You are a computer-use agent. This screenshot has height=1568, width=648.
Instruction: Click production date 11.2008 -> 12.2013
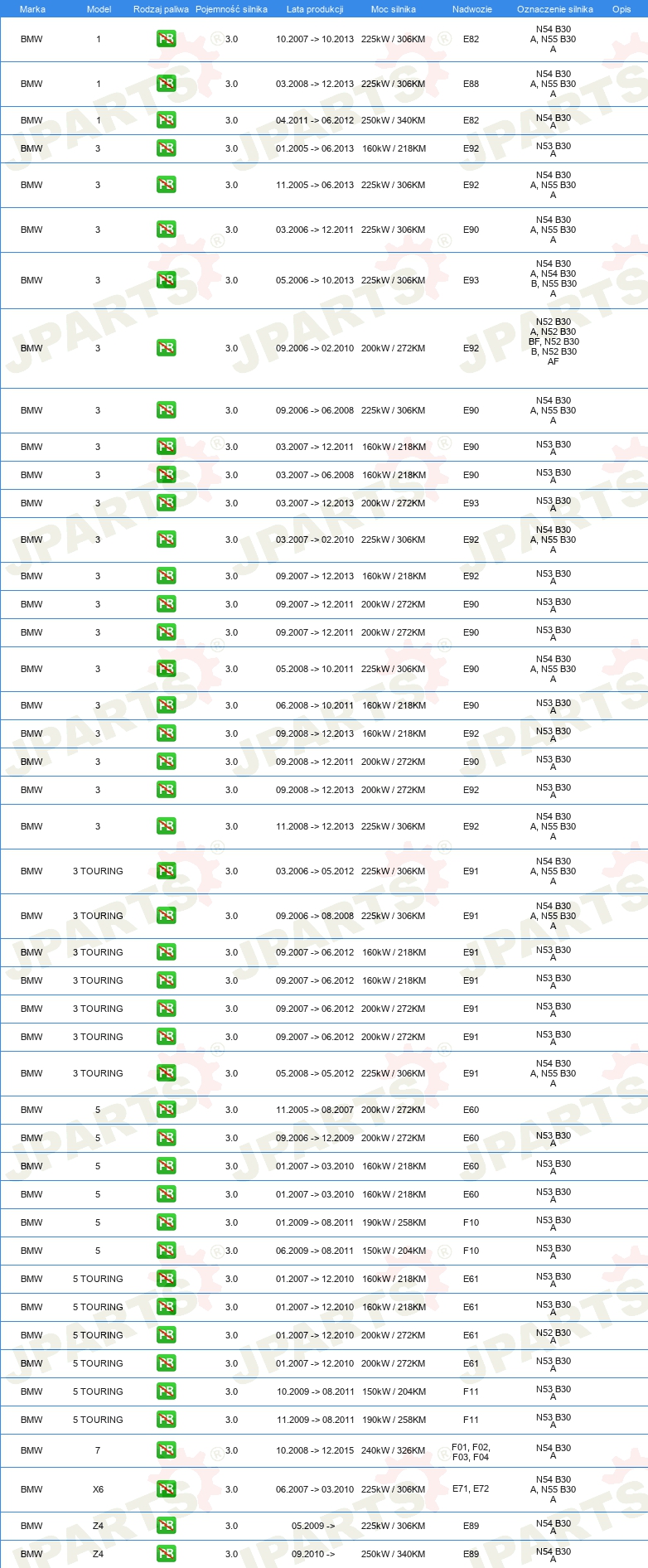point(315,826)
